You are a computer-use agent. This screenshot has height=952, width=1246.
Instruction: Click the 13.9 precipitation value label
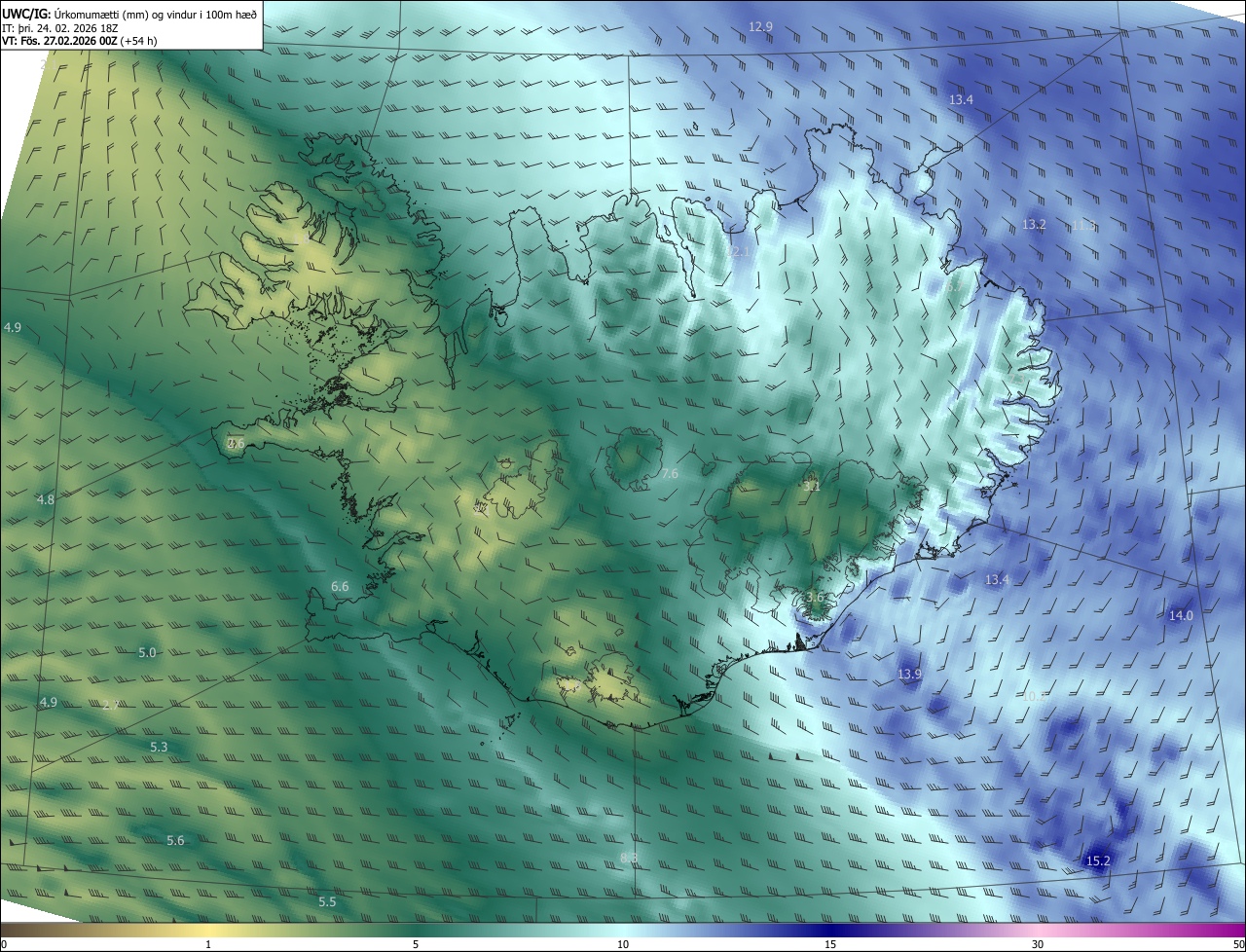point(909,675)
